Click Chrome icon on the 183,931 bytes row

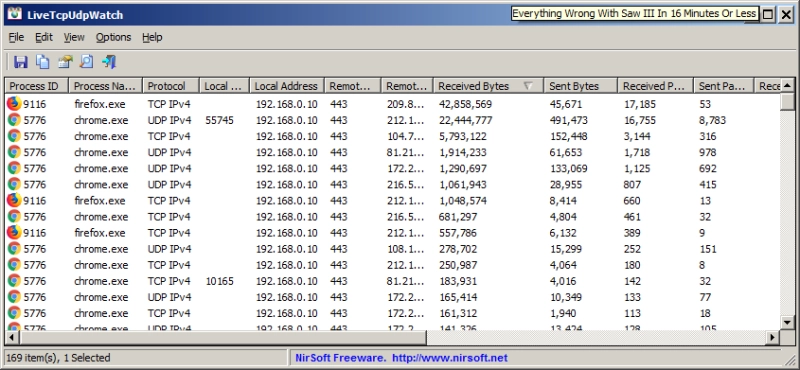(x=14, y=281)
